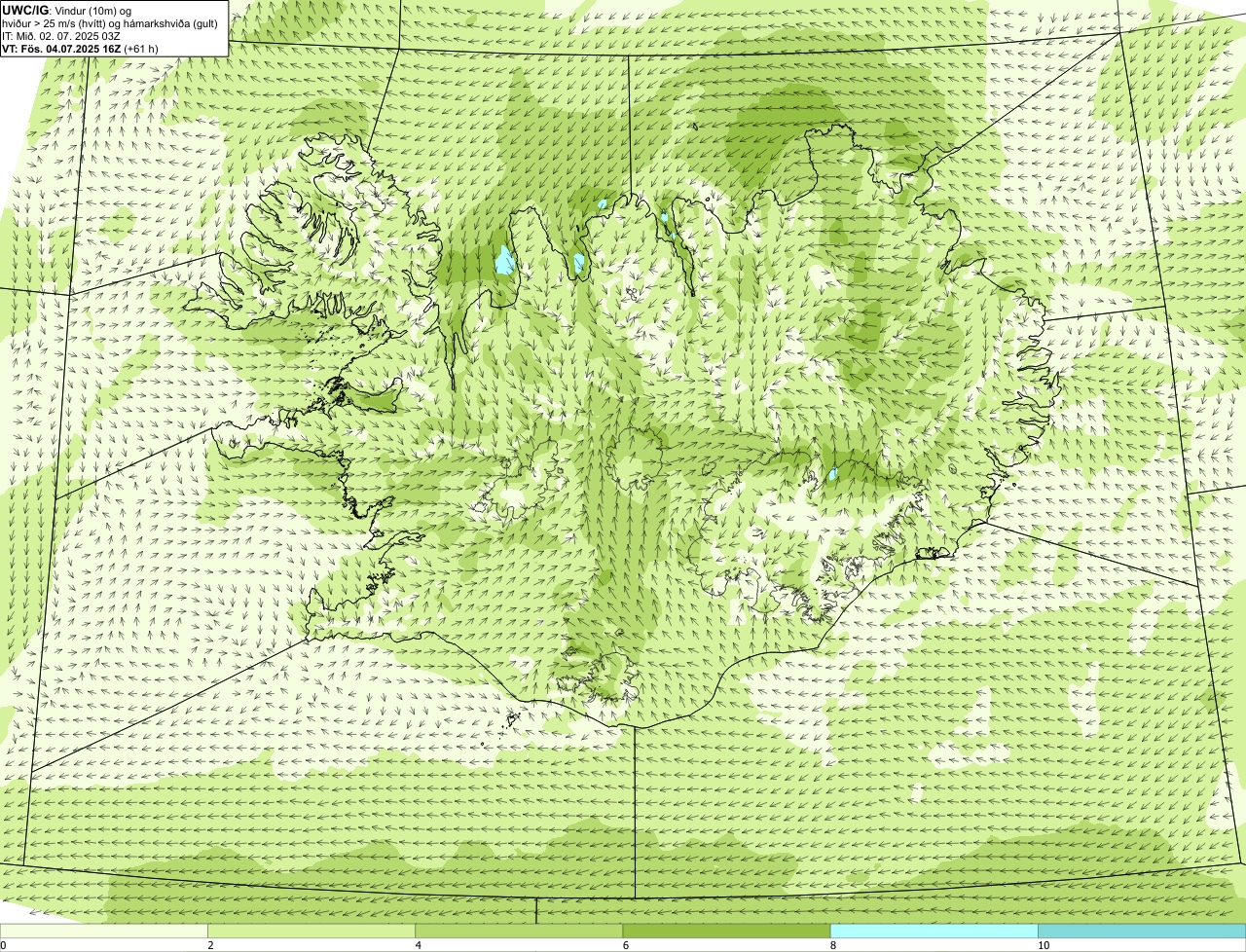Click the legend scale label '8'

coord(833,945)
